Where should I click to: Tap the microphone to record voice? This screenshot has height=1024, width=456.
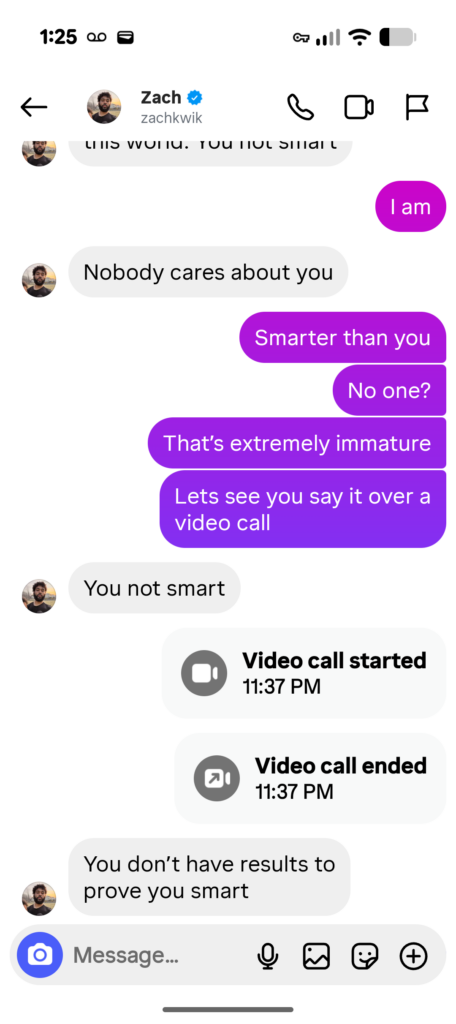(x=267, y=957)
